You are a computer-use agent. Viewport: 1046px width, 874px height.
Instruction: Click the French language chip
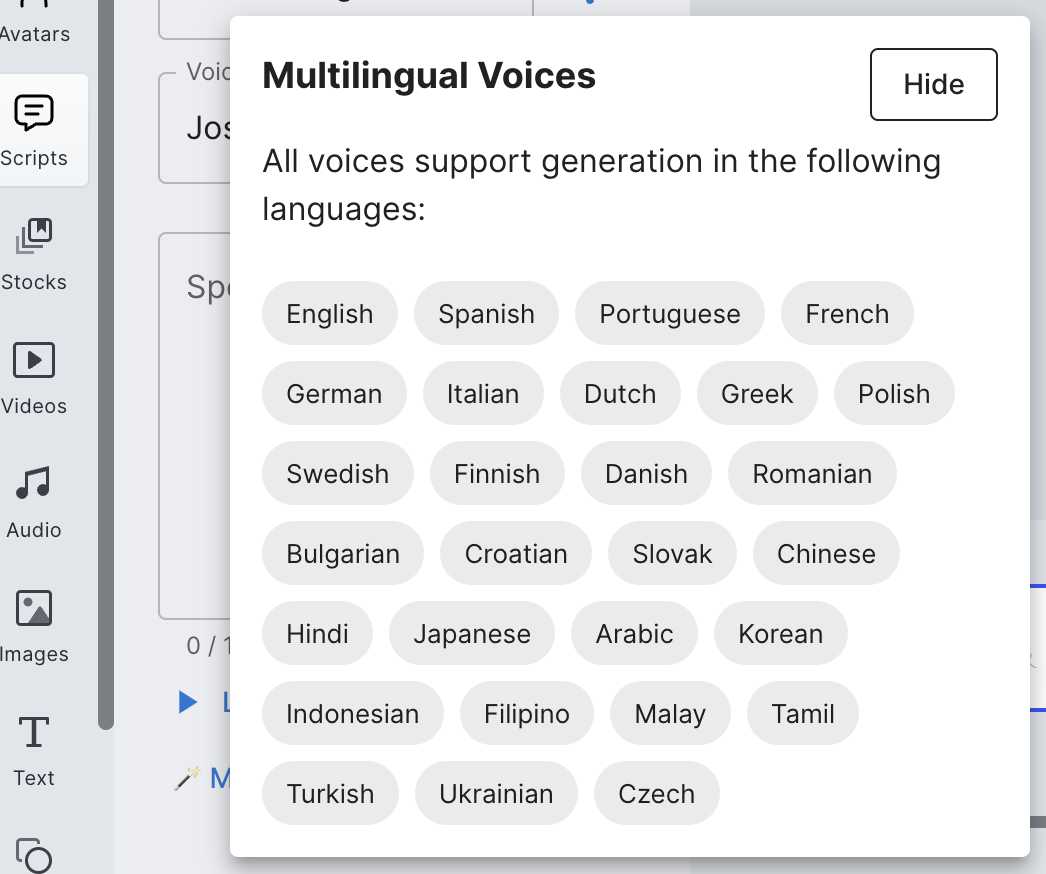pos(847,314)
